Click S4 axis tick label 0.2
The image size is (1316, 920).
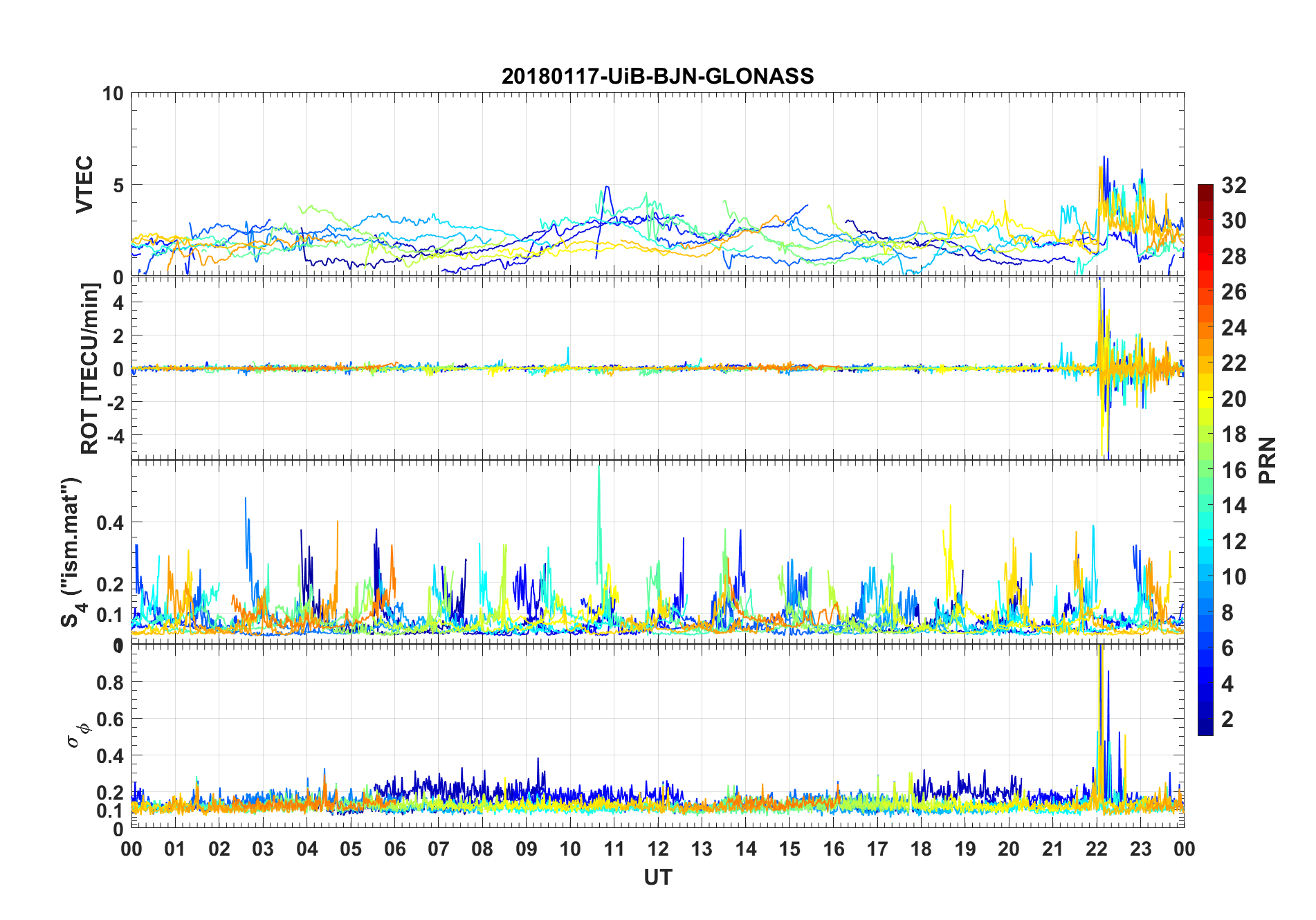(111, 585)
